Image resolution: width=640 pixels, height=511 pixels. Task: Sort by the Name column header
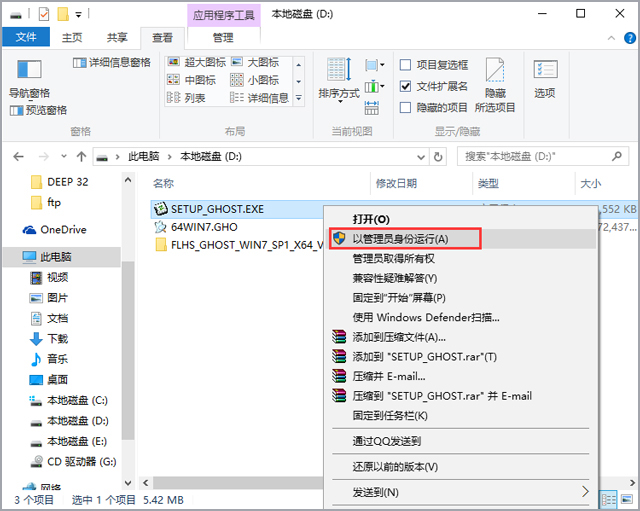tap(163, 184)
